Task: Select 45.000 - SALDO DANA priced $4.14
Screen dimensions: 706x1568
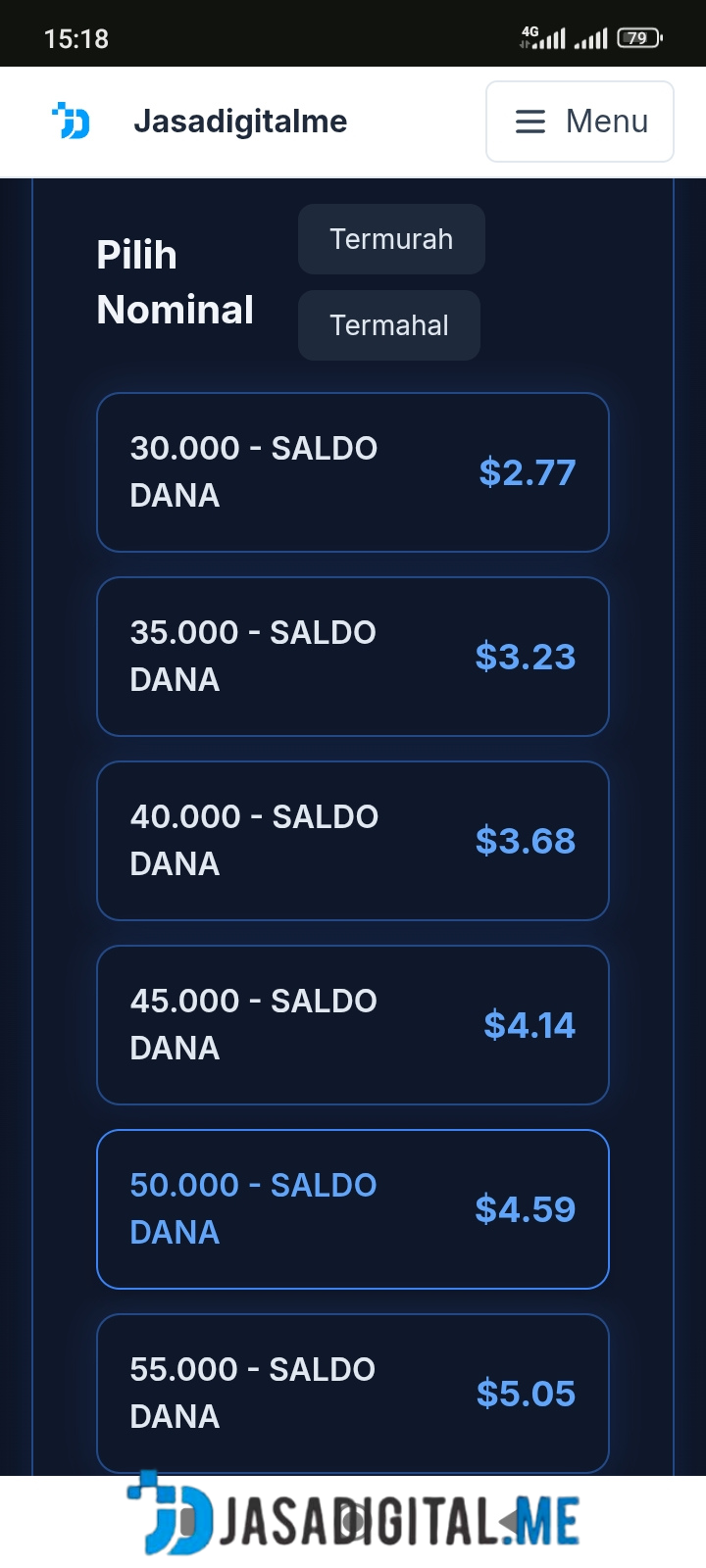Action: [x=353, y=1025]
